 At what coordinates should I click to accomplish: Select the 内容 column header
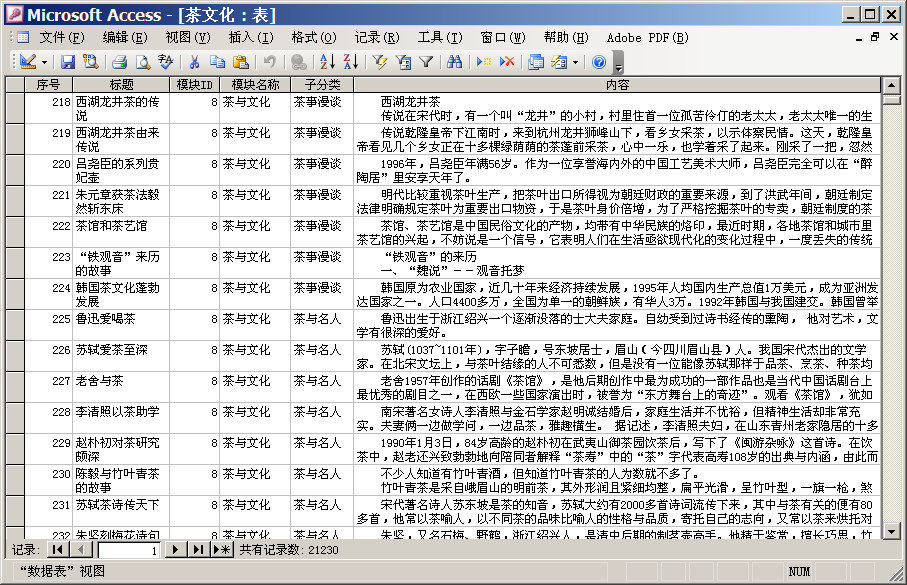617,84
